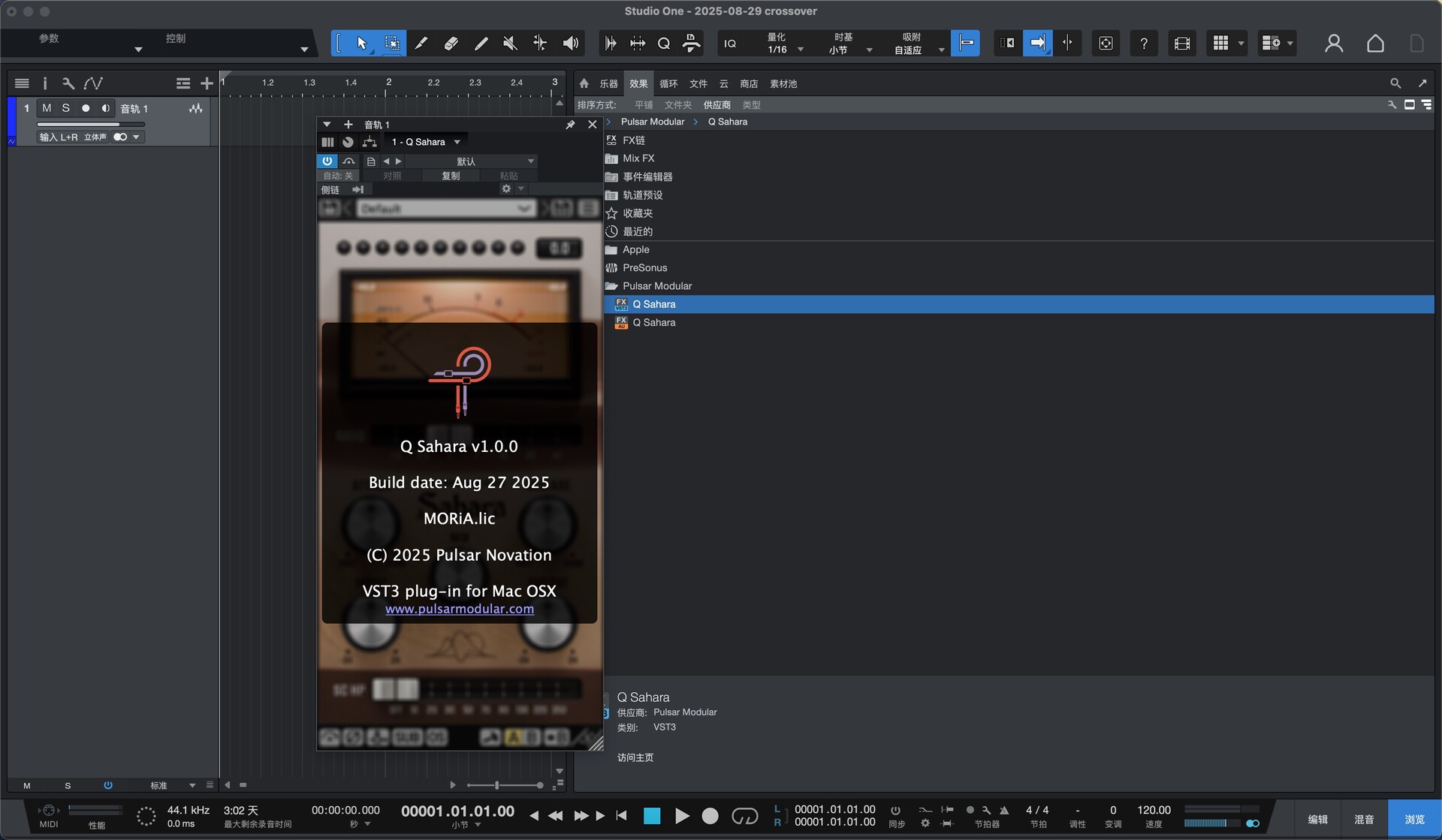The height and width of the screenshot is (840, 1442).
Task: Solo track 1 with S button
Action: pos(65,108)
